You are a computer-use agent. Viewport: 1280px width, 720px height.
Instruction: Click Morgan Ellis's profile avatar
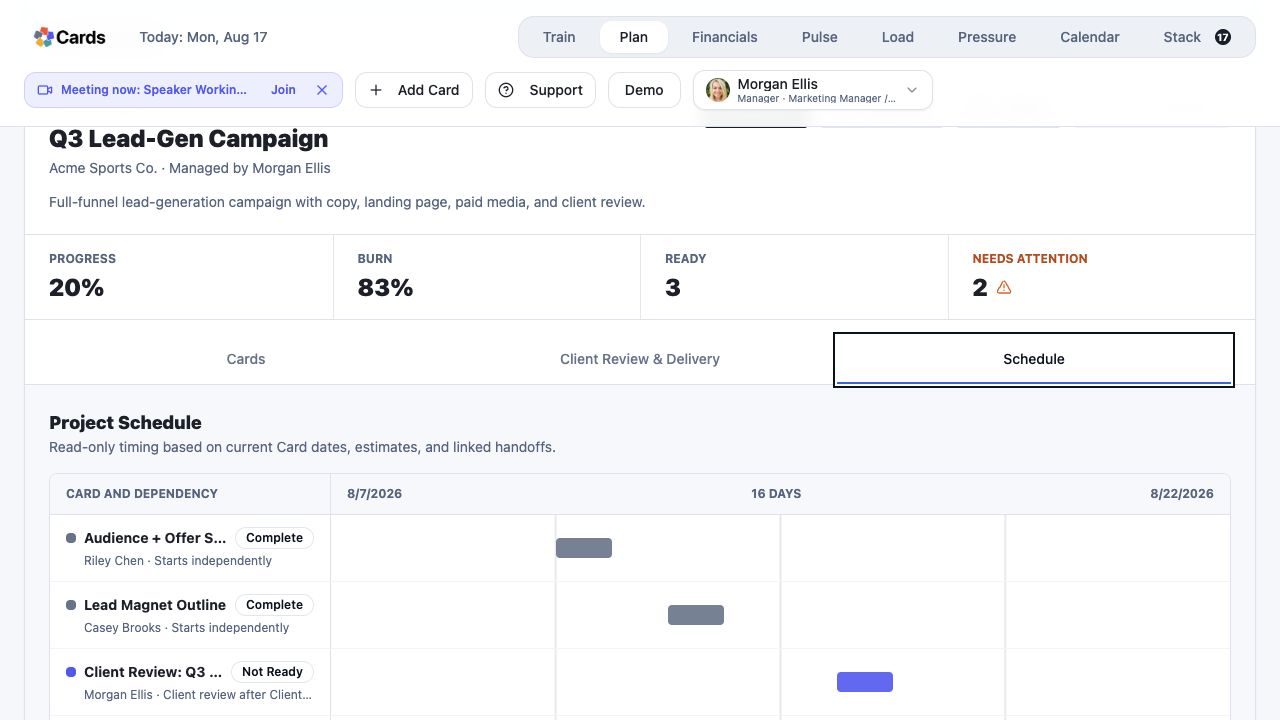(718, 90)
